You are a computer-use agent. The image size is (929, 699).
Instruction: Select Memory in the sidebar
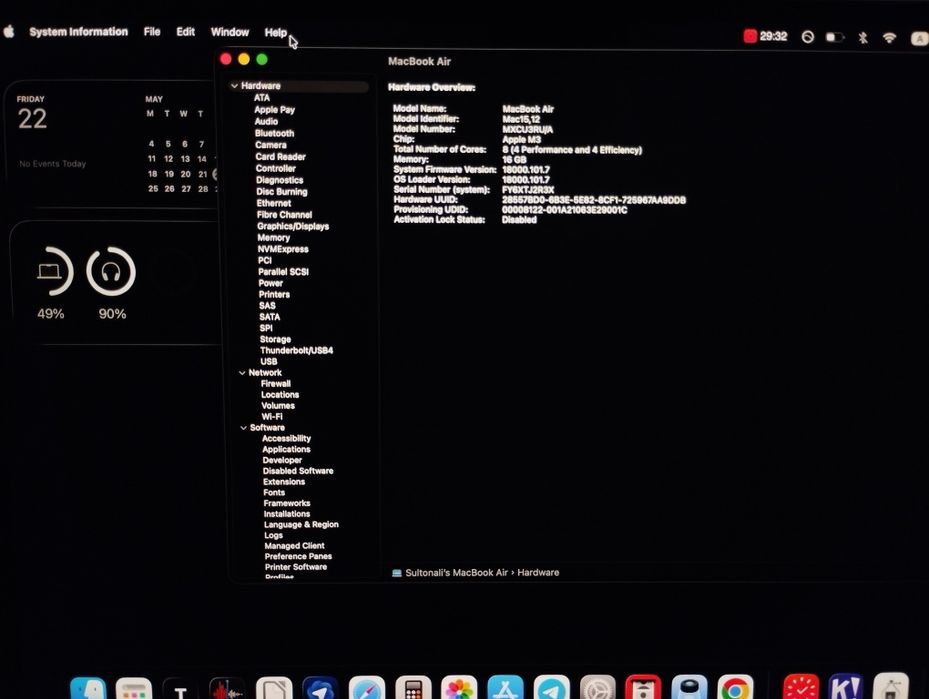[x=273, y=238]
